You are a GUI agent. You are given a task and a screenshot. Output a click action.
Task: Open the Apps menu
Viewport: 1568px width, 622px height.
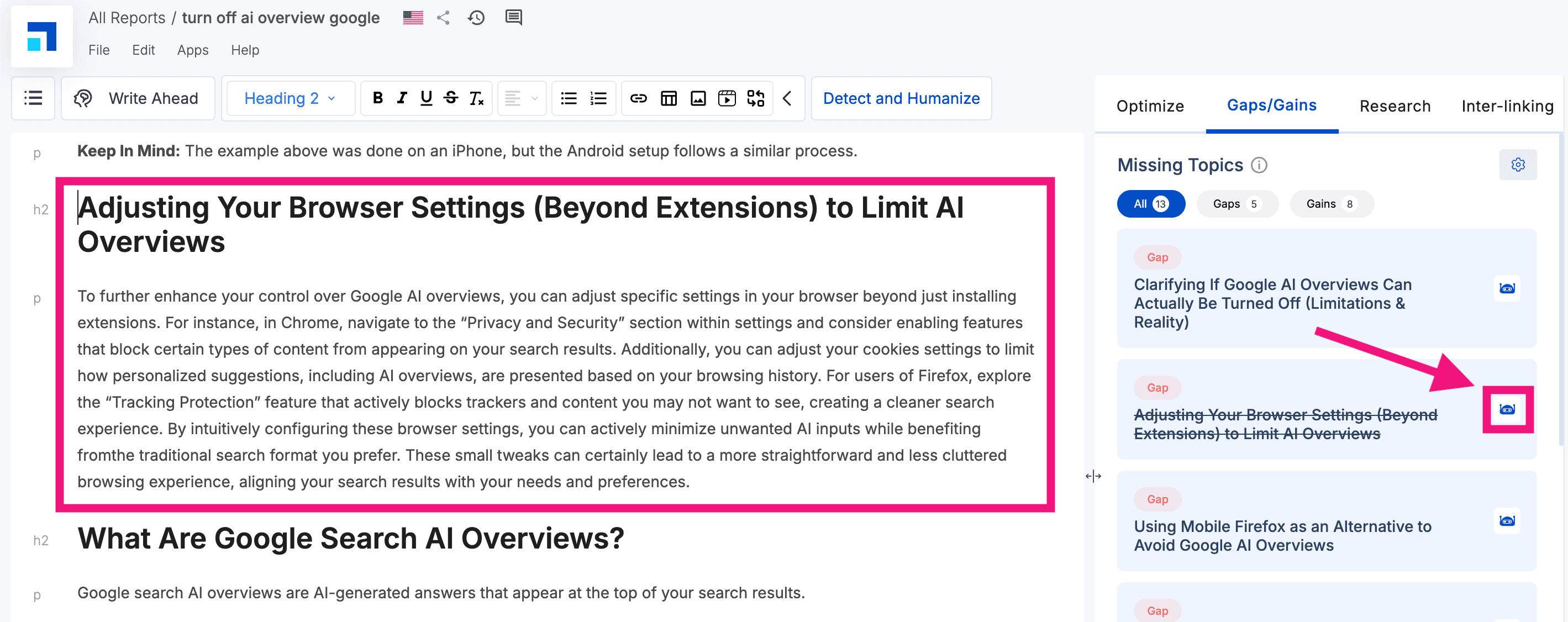coord(192,50)
